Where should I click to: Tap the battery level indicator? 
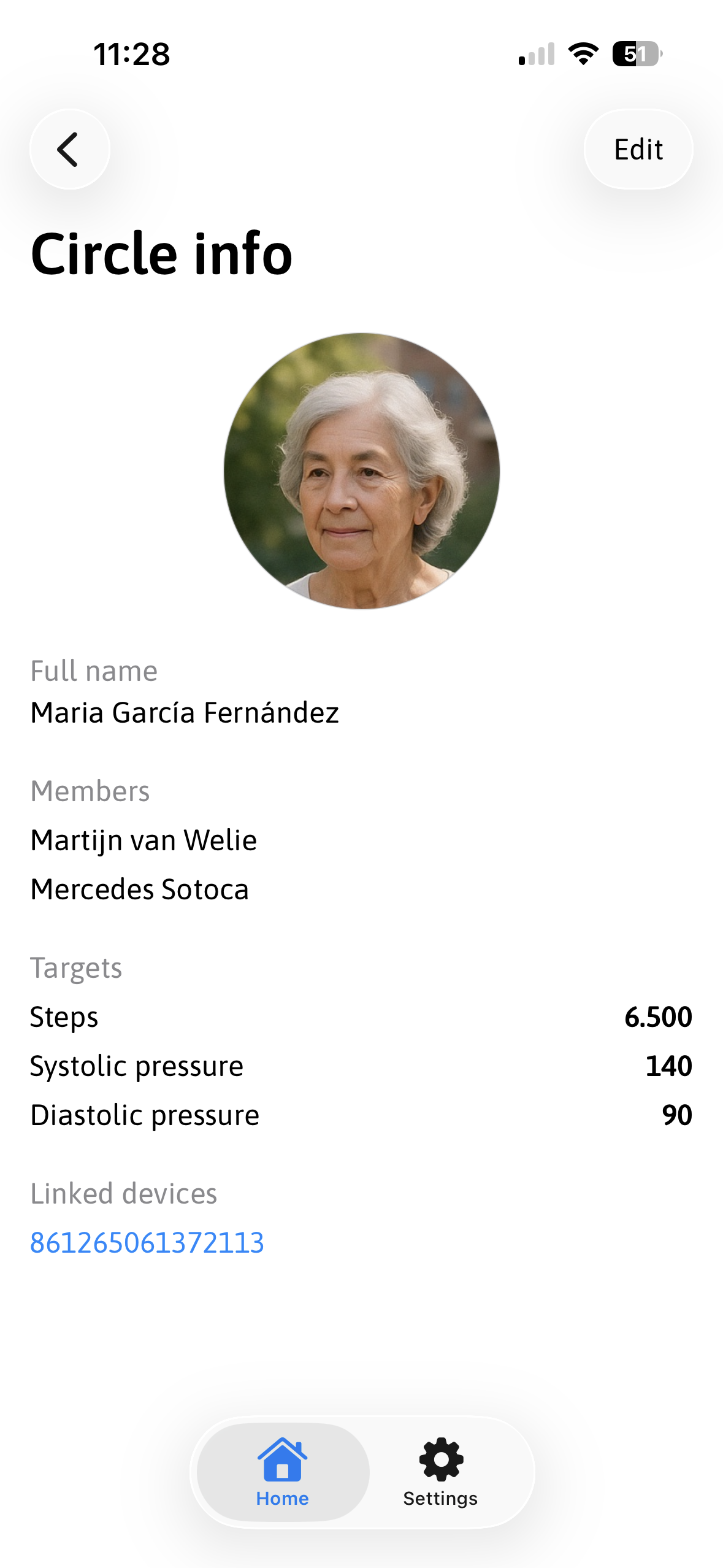coord(637,54)
